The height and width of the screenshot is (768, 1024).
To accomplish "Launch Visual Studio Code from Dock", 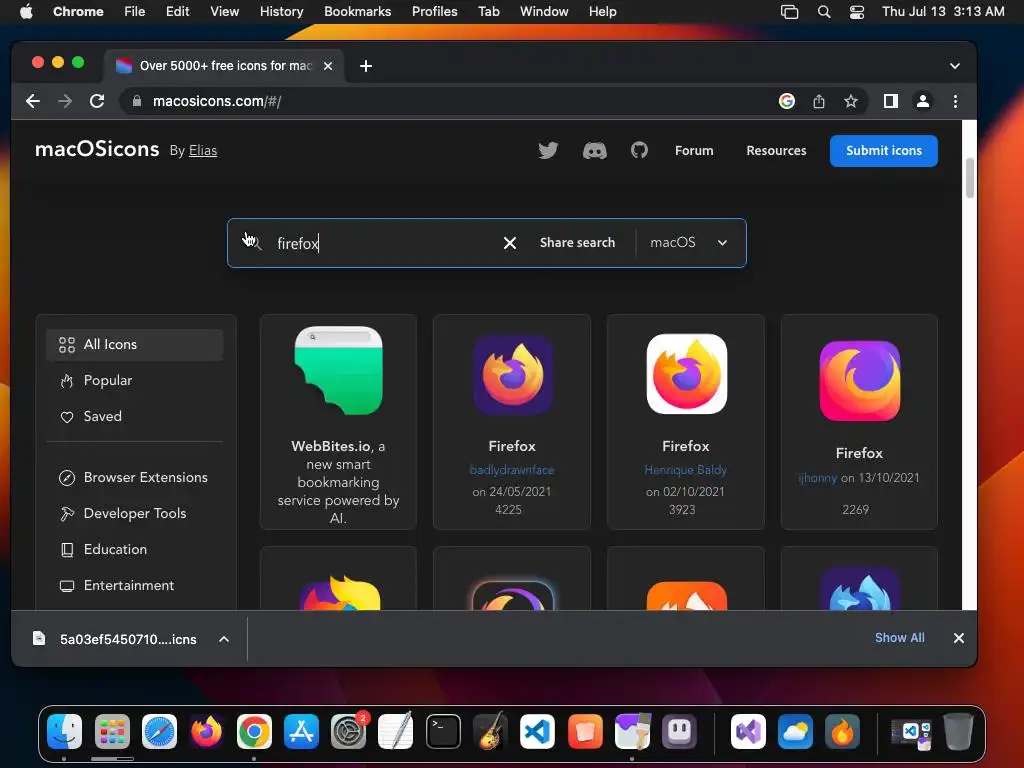I will click(537, 731).
